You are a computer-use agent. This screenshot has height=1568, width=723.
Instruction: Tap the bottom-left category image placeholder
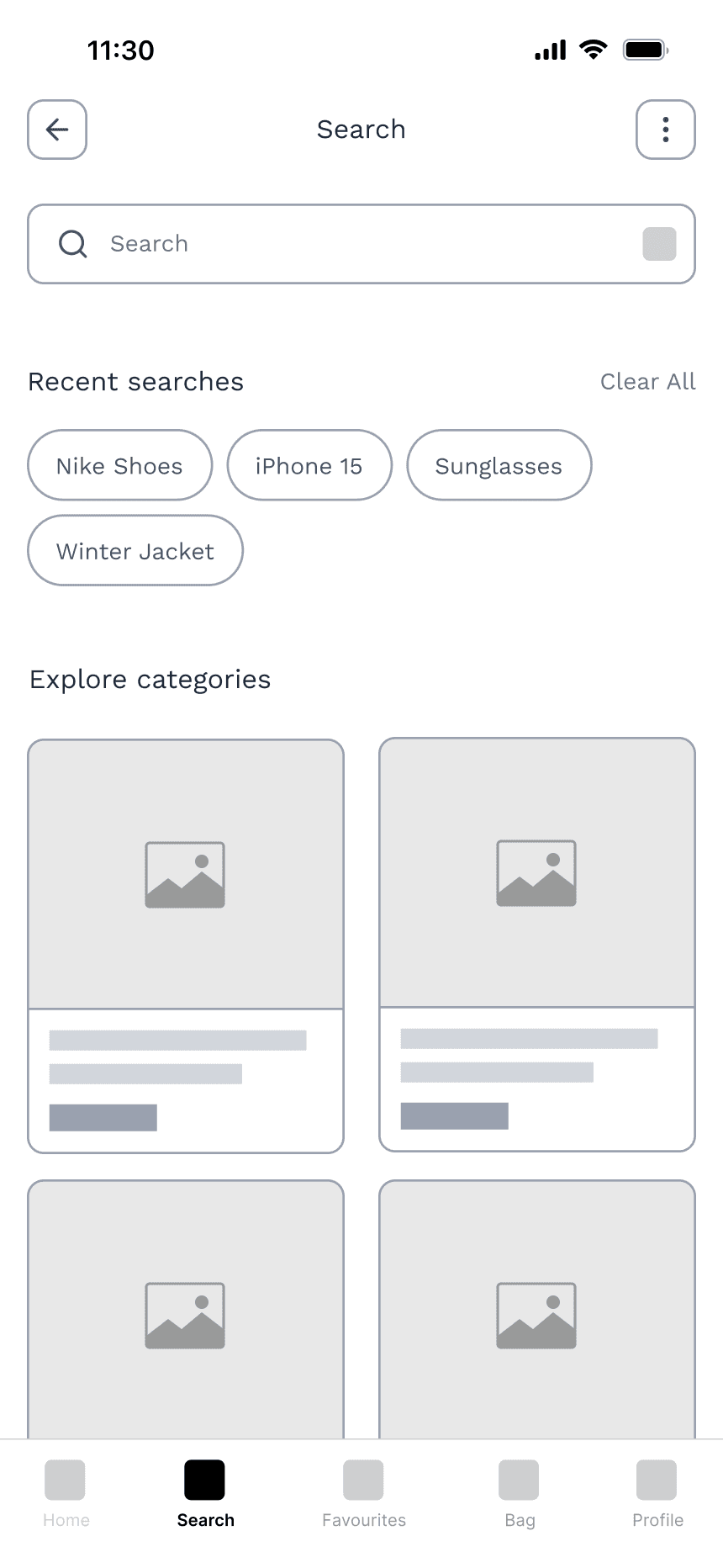point(185,1314)
